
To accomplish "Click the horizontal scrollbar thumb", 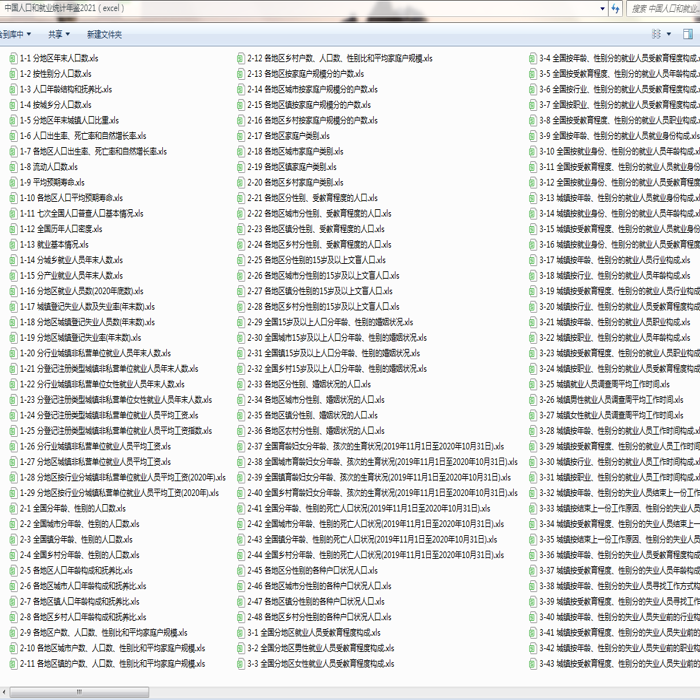I will [x=79, y=692].
